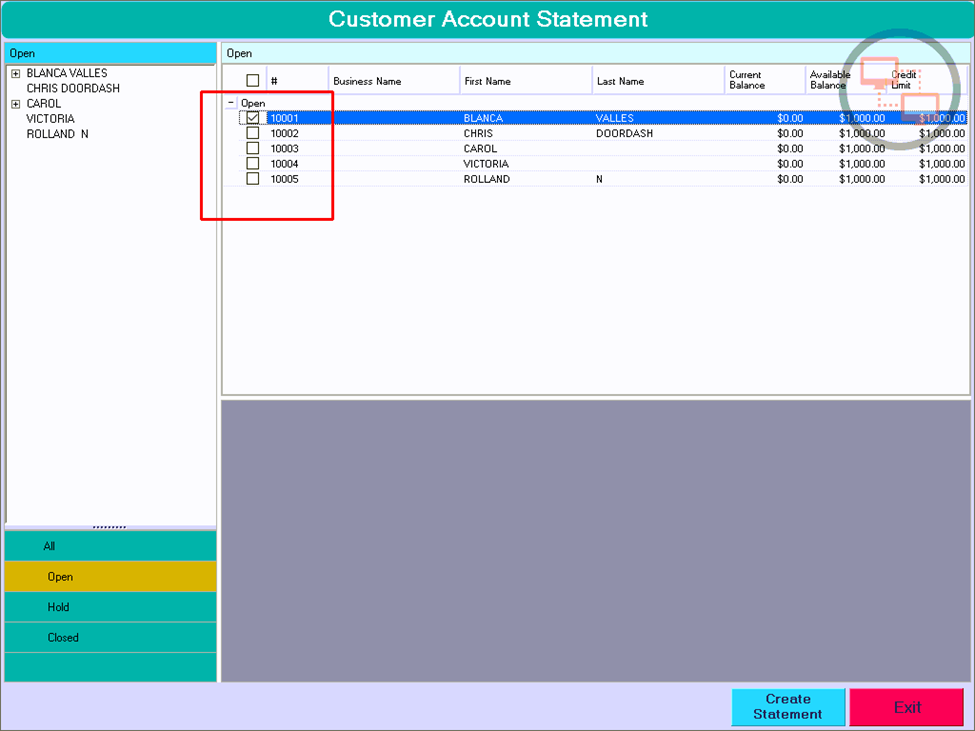Viewport: 975px width, 731px height.
Task: Sort by the # column header
Action: [297, 80]
